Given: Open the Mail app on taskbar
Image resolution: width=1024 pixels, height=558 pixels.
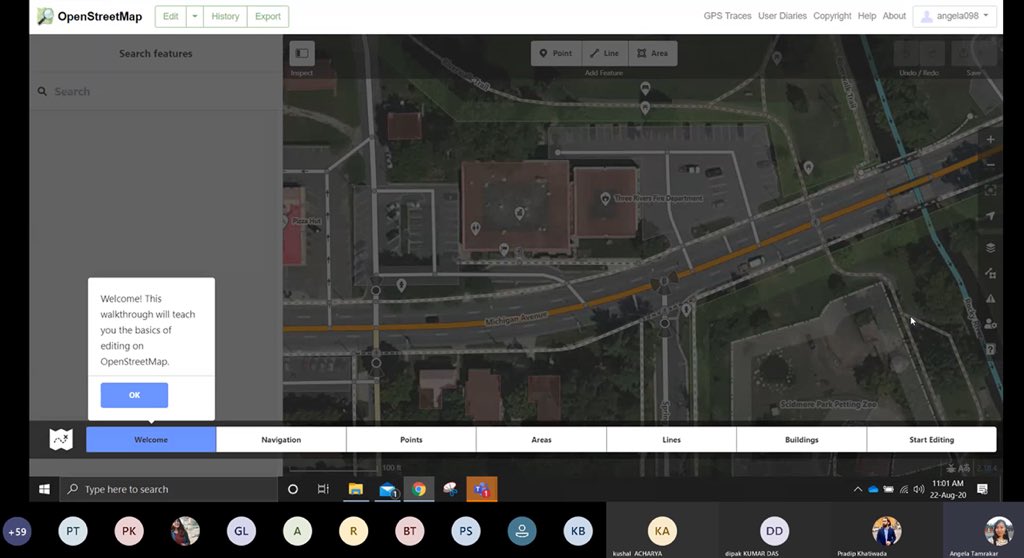Looking at the screenshot, I should coord(387,489).
